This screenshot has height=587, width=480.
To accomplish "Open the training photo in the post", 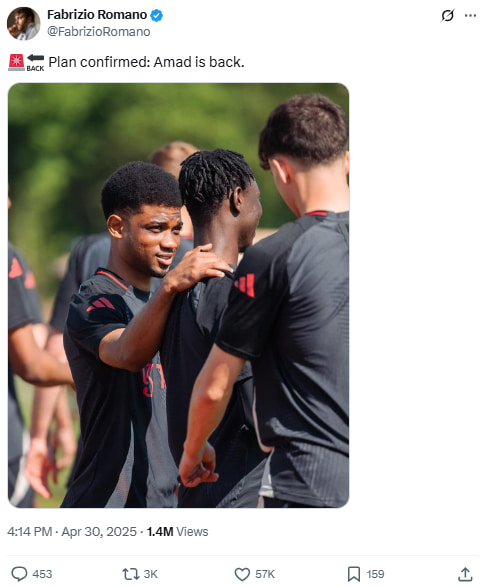I will click(179, 295).
